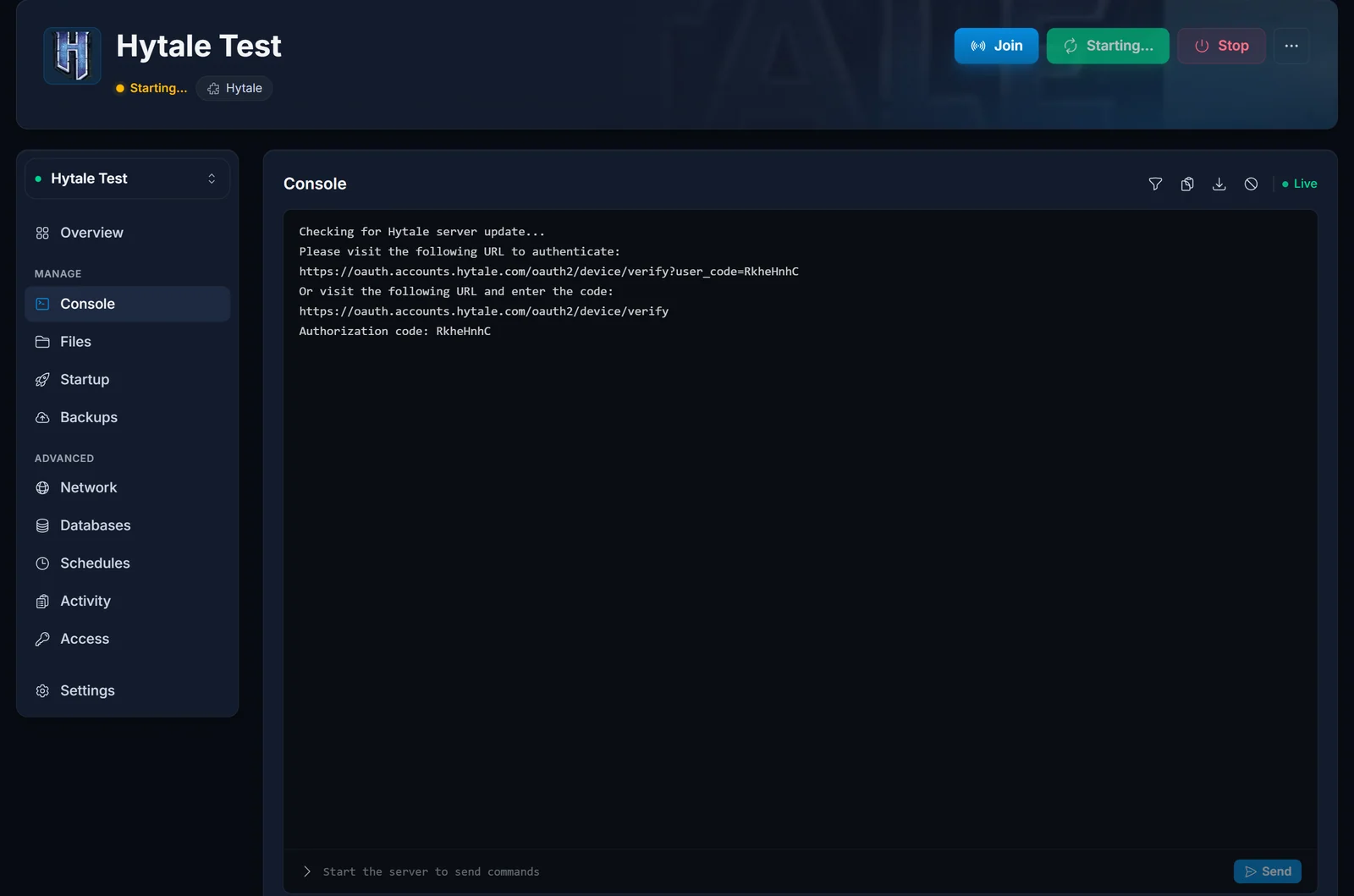The height and width of the screenshot is (896, 1354).
Task: Open the three-dot more options menu
Action: [x=1291, y=46]
